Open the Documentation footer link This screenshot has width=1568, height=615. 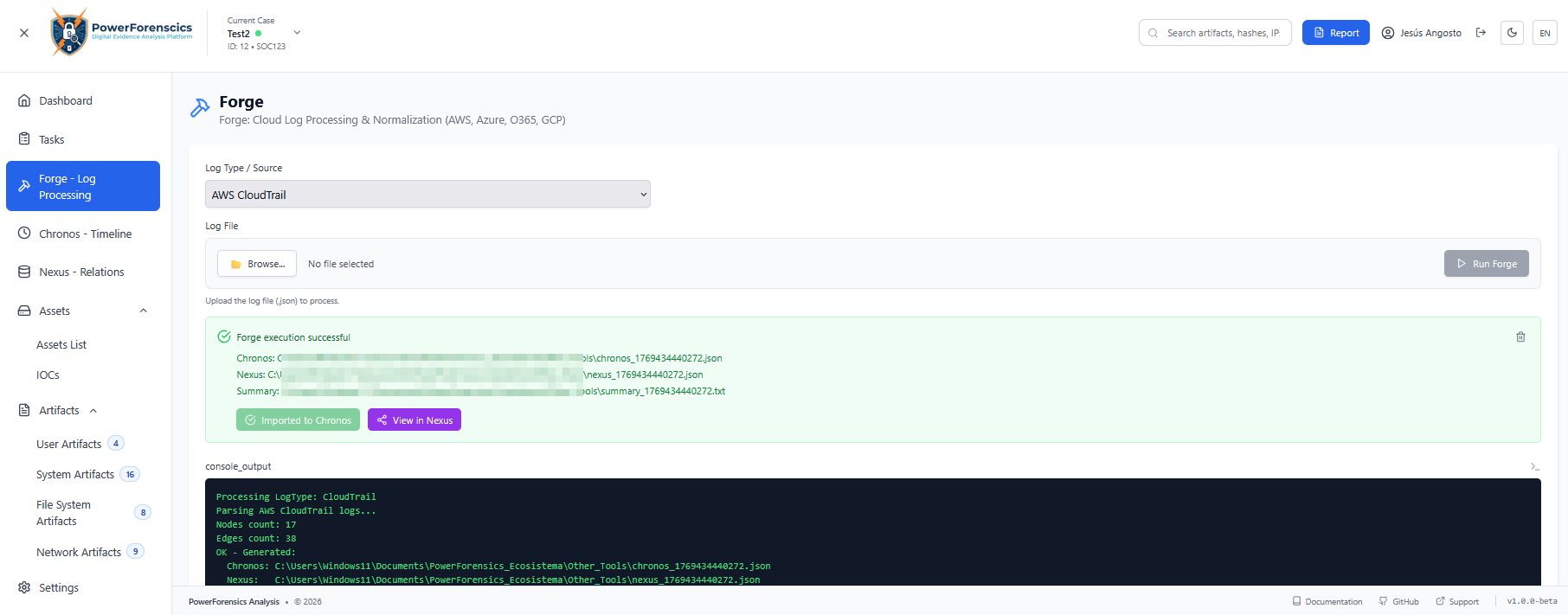point(1327,601)
